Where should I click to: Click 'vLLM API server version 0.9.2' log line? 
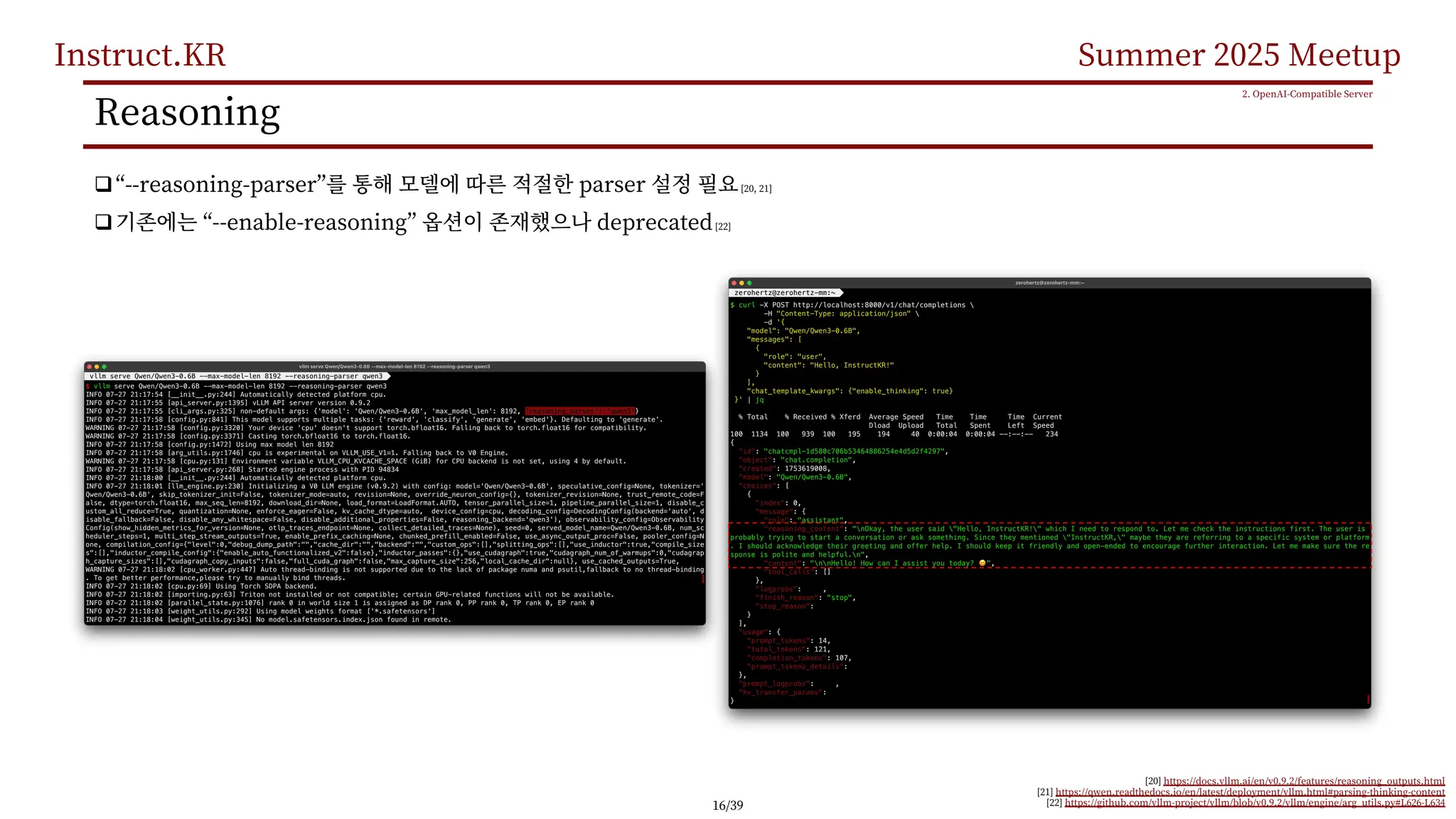click(x=227, y=402)
